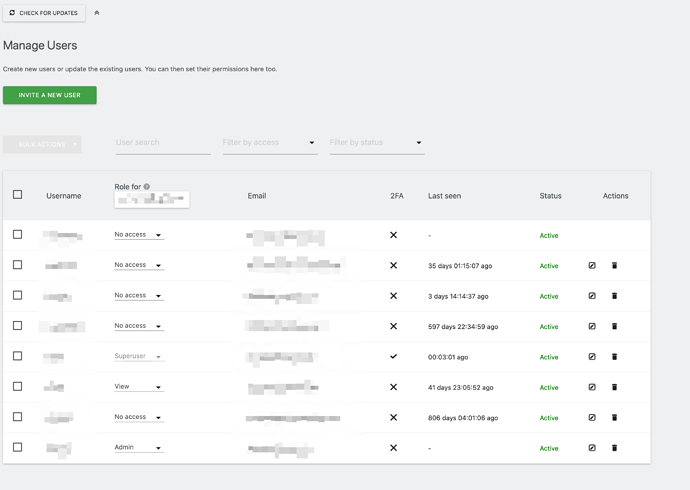The height and width of the screenshot is (490, 690).
Task: Click the Status column header
Action: [x=551, y=196]
